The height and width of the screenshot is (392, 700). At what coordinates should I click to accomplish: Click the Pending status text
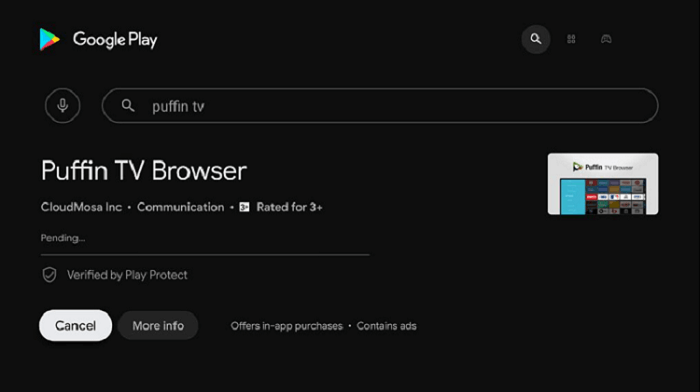tap(63, 238)
